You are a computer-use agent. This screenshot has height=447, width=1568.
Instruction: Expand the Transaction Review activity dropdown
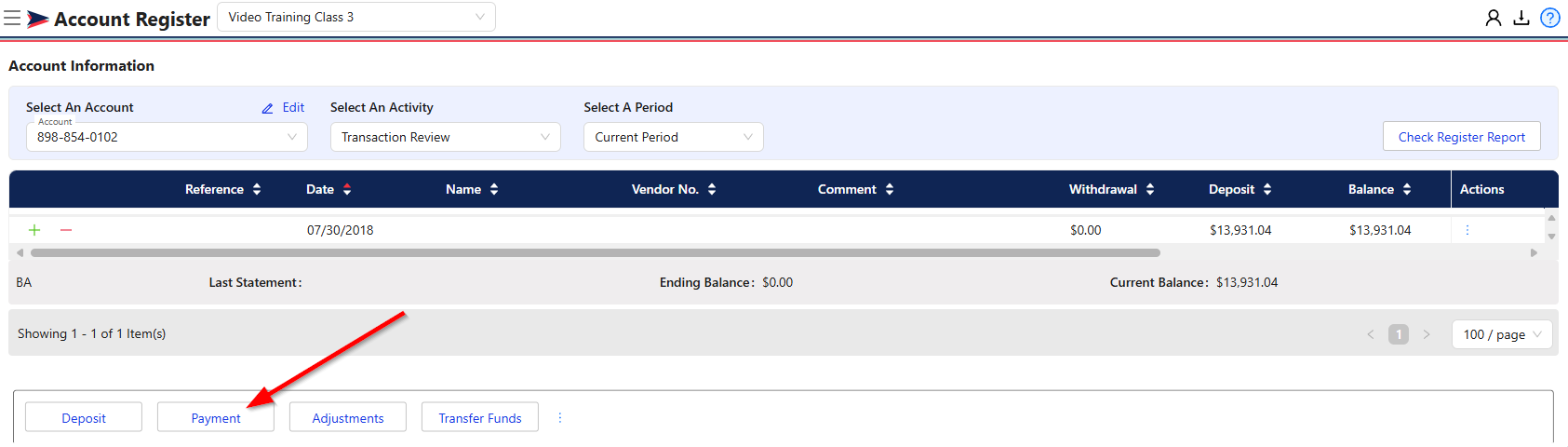point(446,137)
